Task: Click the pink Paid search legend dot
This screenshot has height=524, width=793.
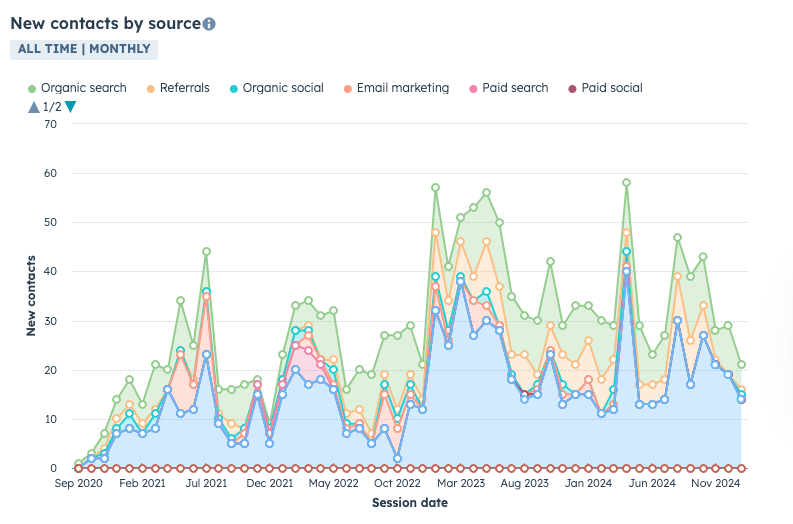Action: click(473, 88)
